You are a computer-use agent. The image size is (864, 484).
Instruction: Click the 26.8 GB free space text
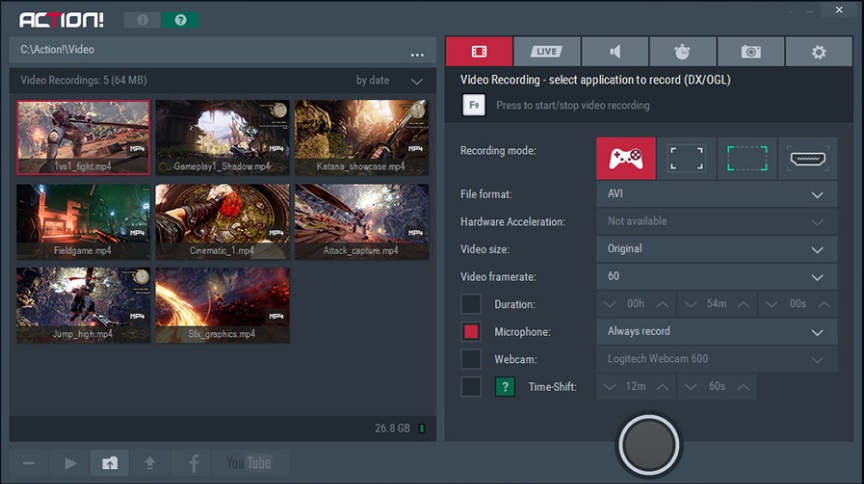[x=392, y=428]
